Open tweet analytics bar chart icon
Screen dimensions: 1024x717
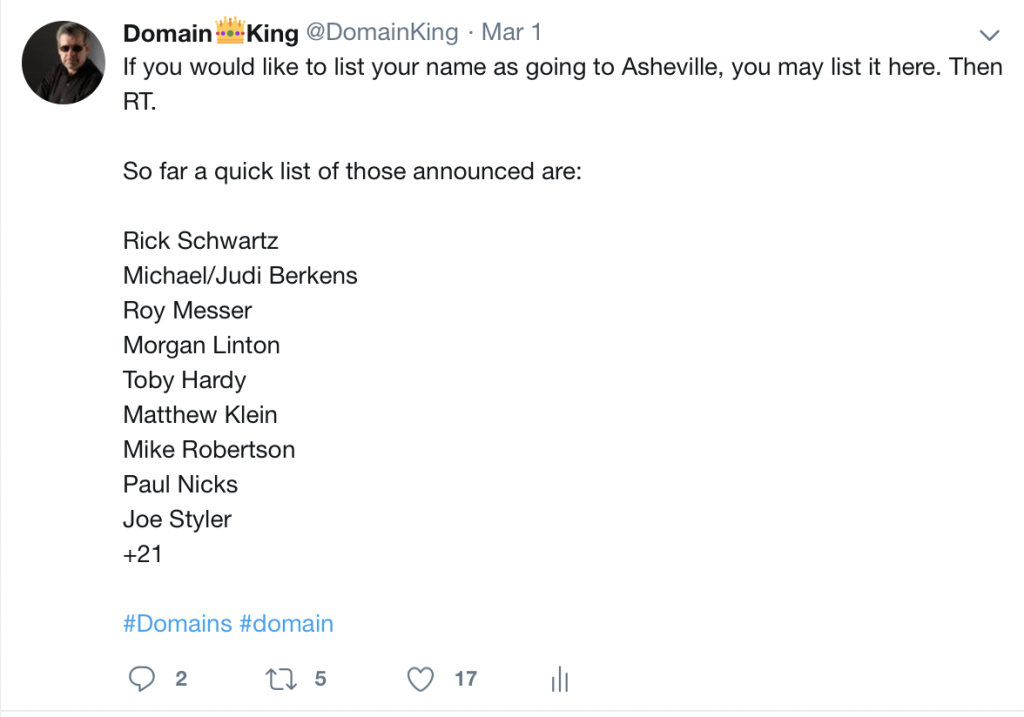coord(560,679)
